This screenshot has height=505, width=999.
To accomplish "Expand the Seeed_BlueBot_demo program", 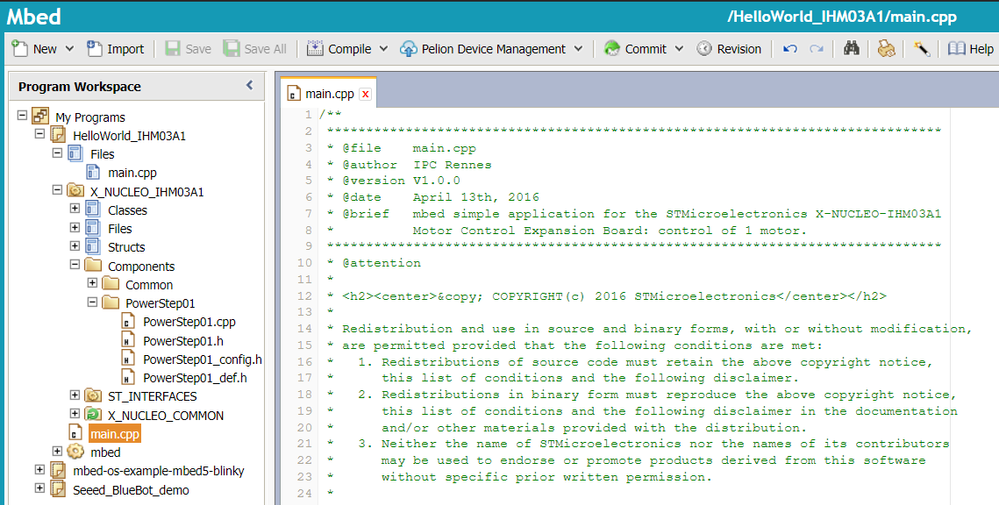I will coord(40,488).
